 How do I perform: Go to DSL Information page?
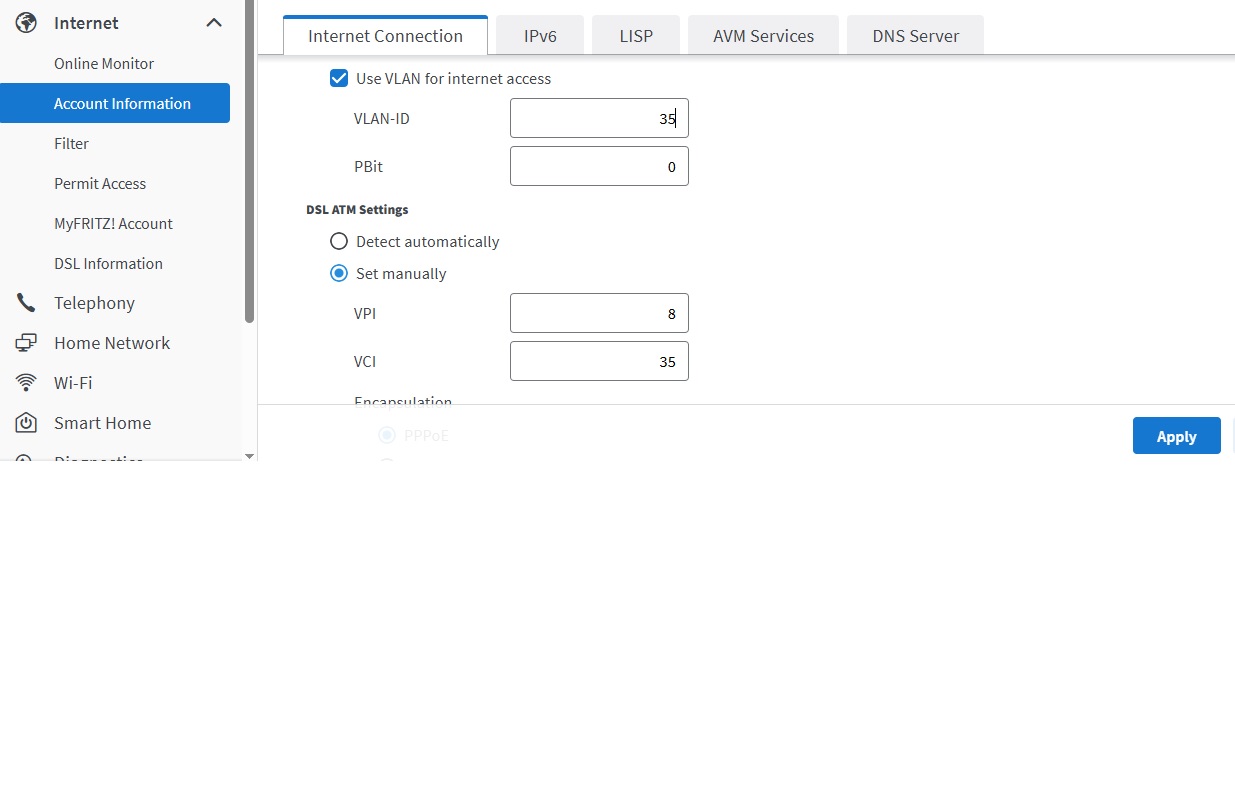point(108,263)
